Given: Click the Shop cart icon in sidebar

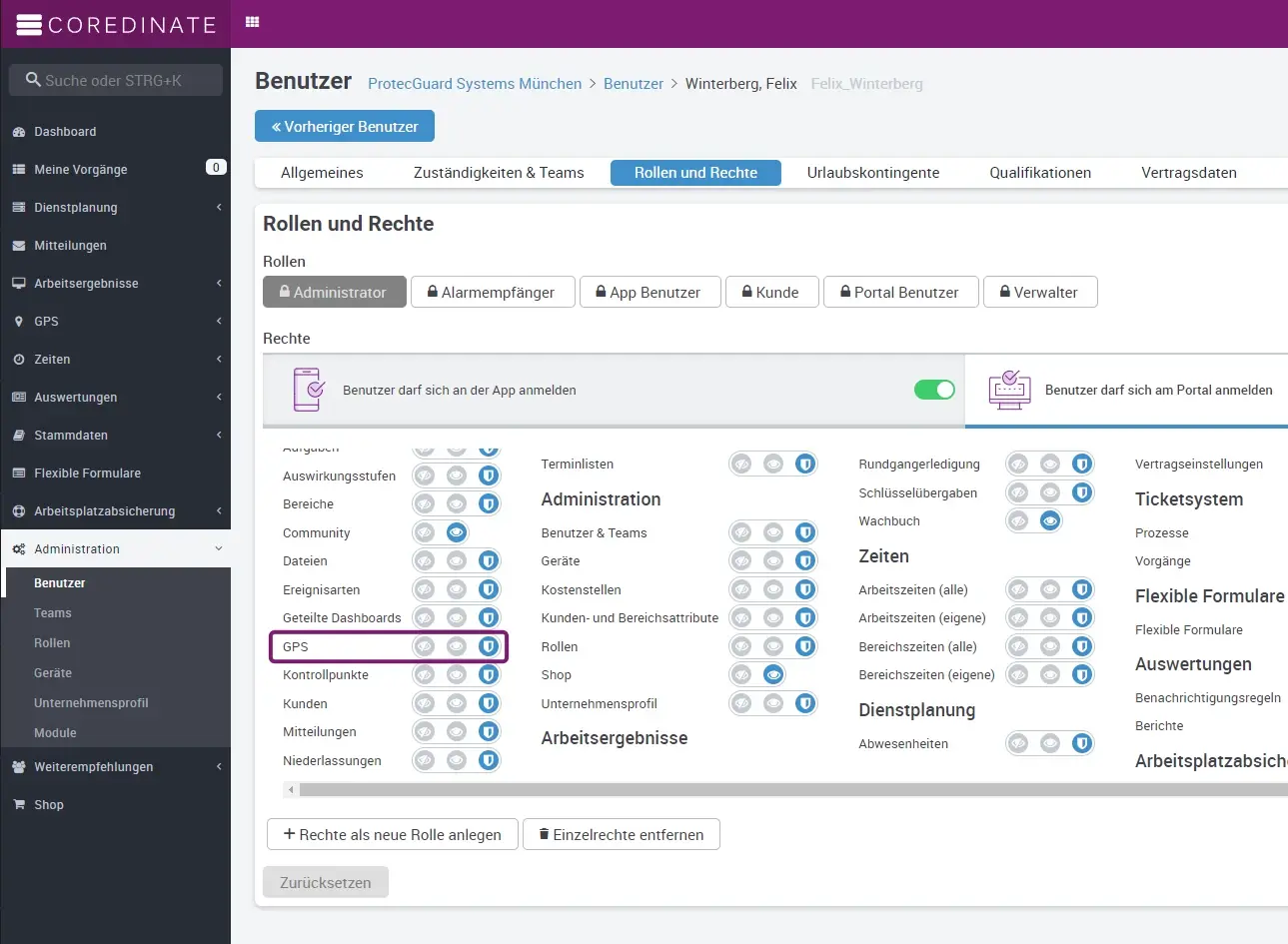Looking at the screenshot, I should coord(19,805).
